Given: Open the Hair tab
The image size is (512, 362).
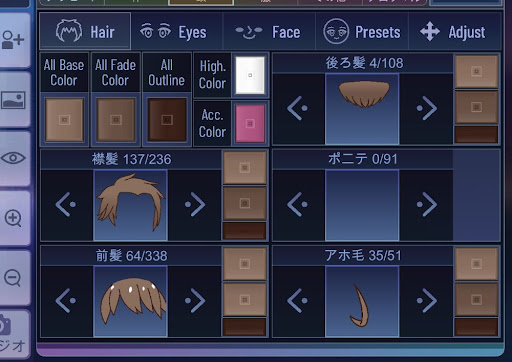Looking at the screenshot, I should [x=85, y=31].
